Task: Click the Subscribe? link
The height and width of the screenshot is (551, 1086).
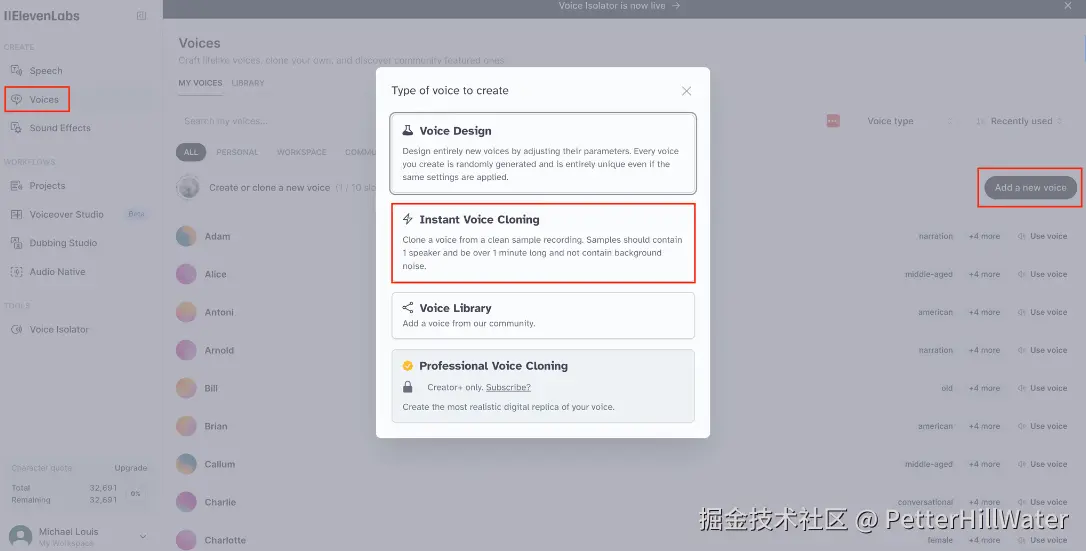Action: [x=508, y=388]
